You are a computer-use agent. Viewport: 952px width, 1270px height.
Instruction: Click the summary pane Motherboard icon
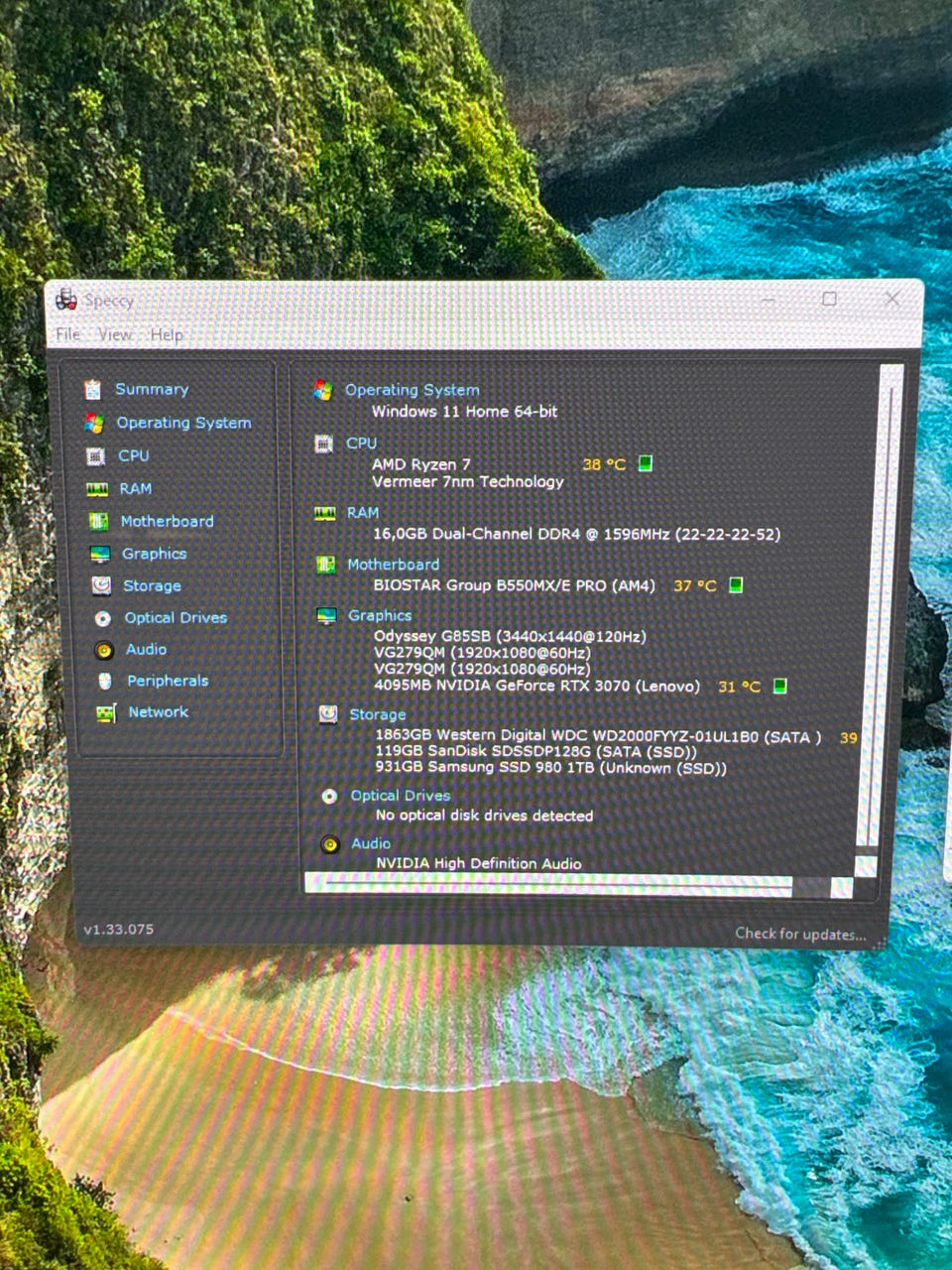(x=325, y=565)
